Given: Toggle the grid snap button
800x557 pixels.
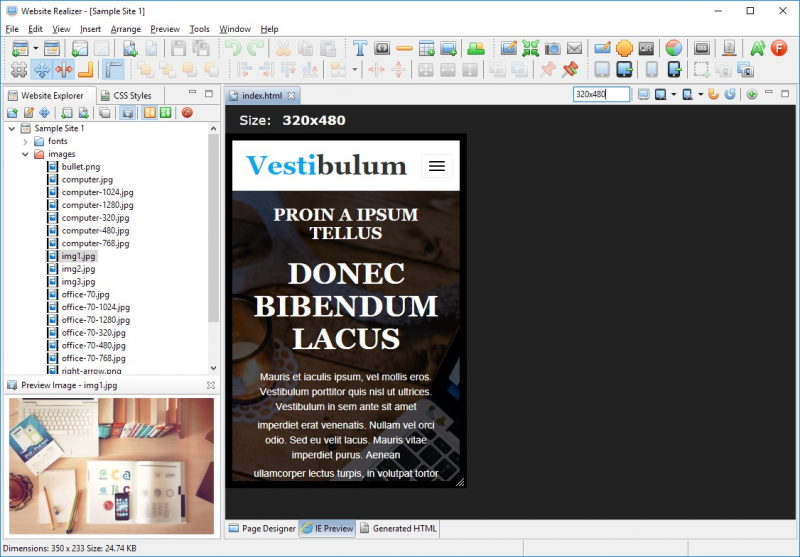Looking at the screenshot, I should (18, 70).
